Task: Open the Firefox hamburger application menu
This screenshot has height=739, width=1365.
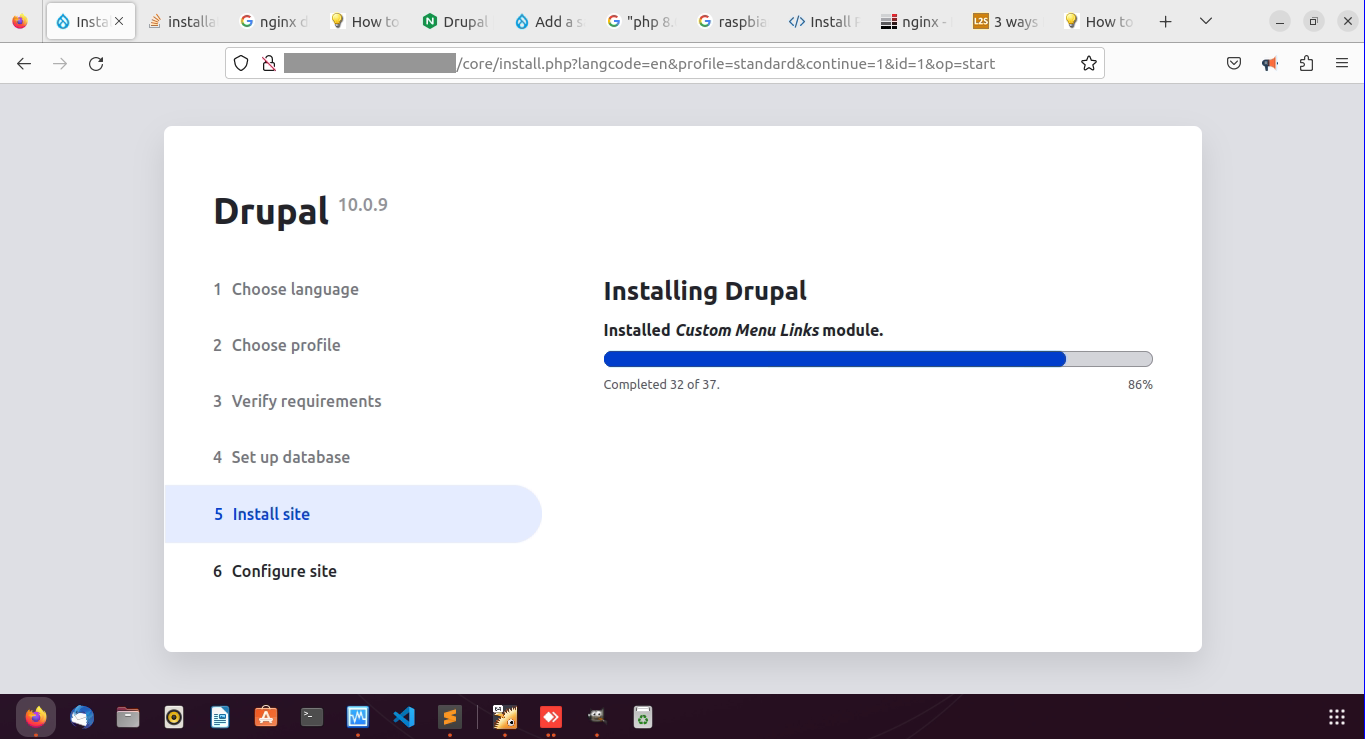Action: (1342, 63)
